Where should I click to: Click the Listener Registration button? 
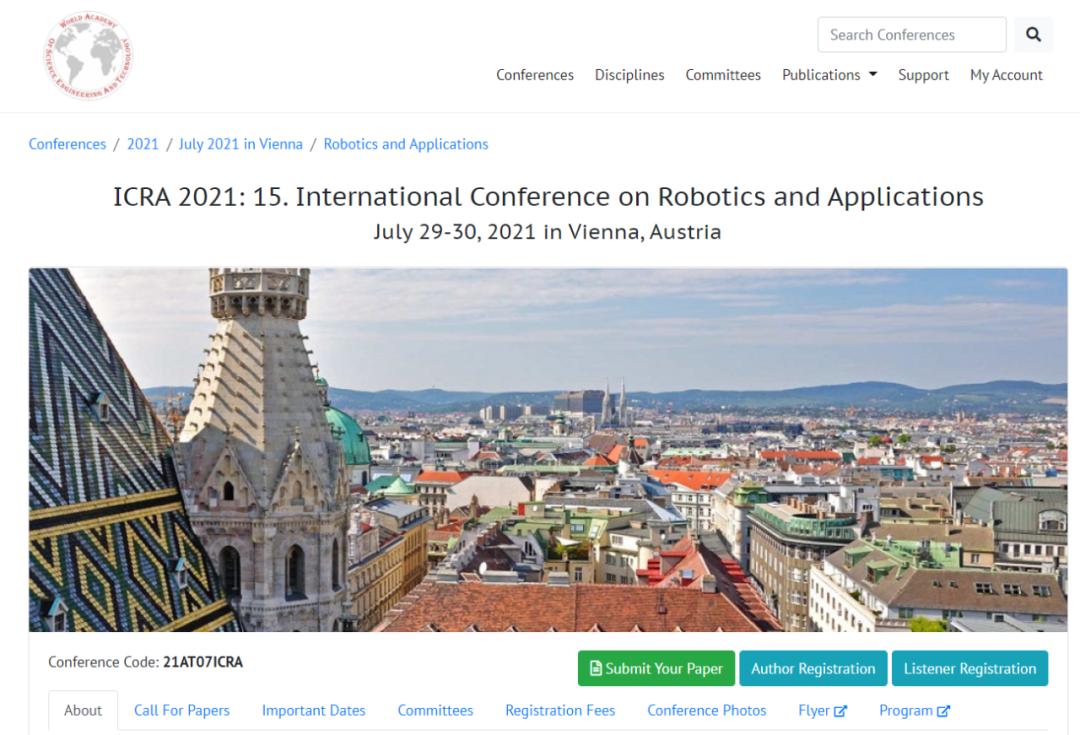point(970,668)
